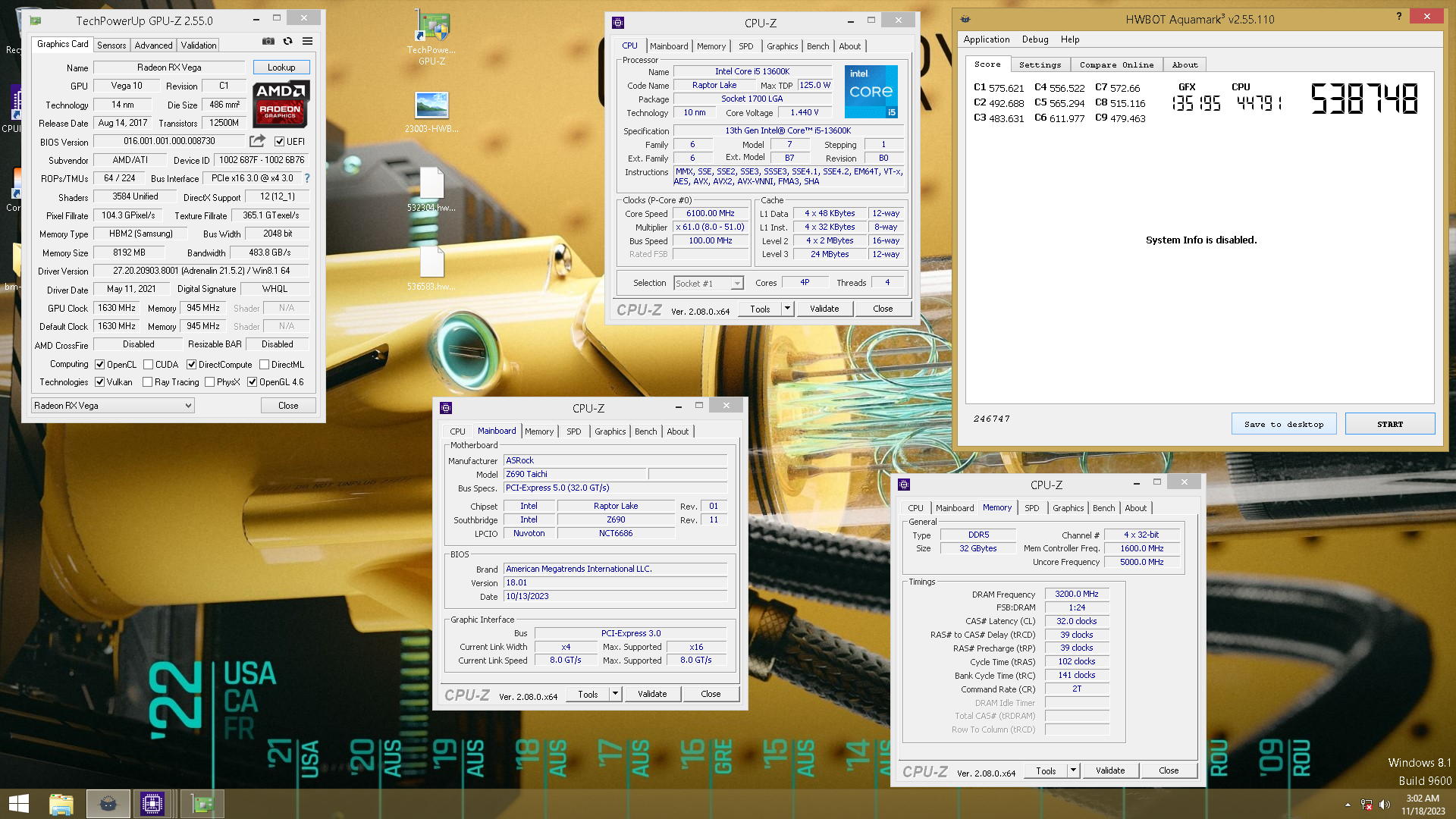Click Memory CPU-Z window title icon
This screenshot has width=1456, height=819.
click(904, 485)
